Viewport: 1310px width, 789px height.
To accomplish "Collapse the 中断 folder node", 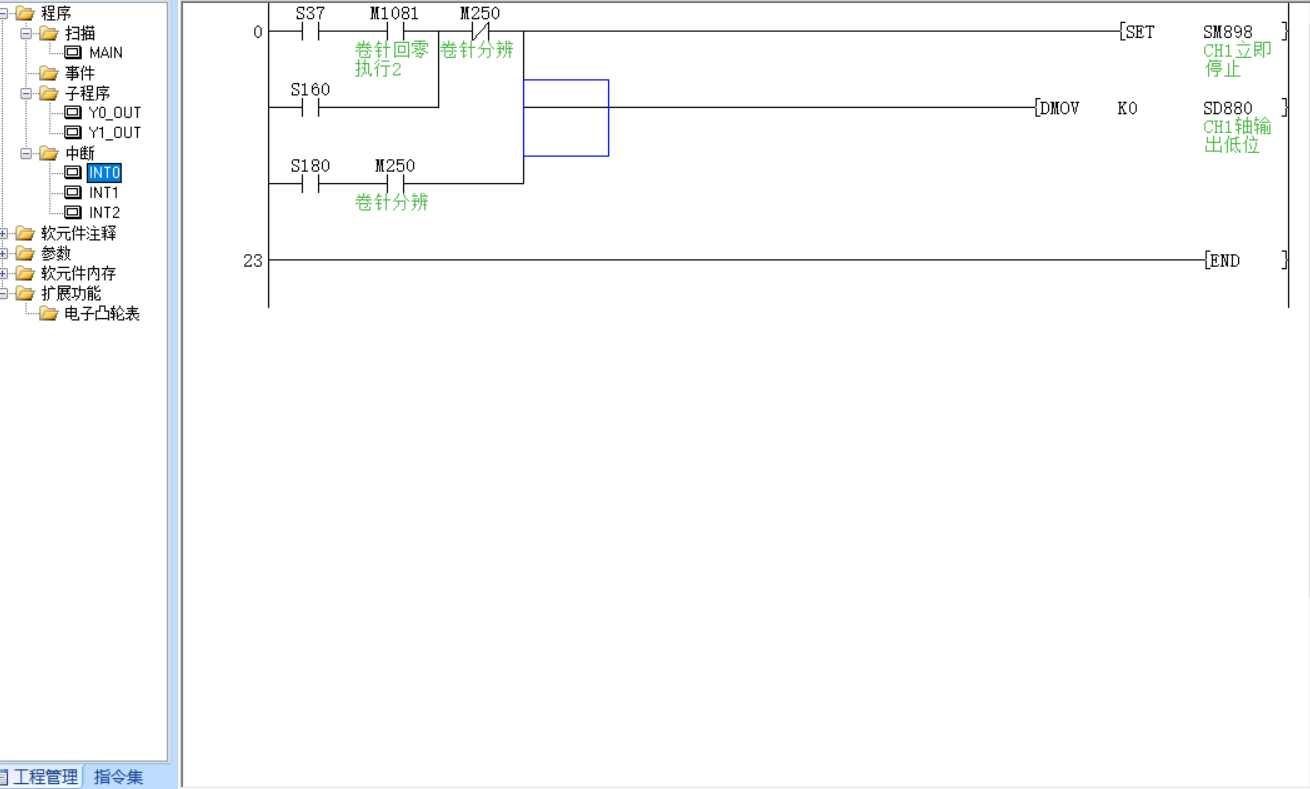I will tap(27, 153).
